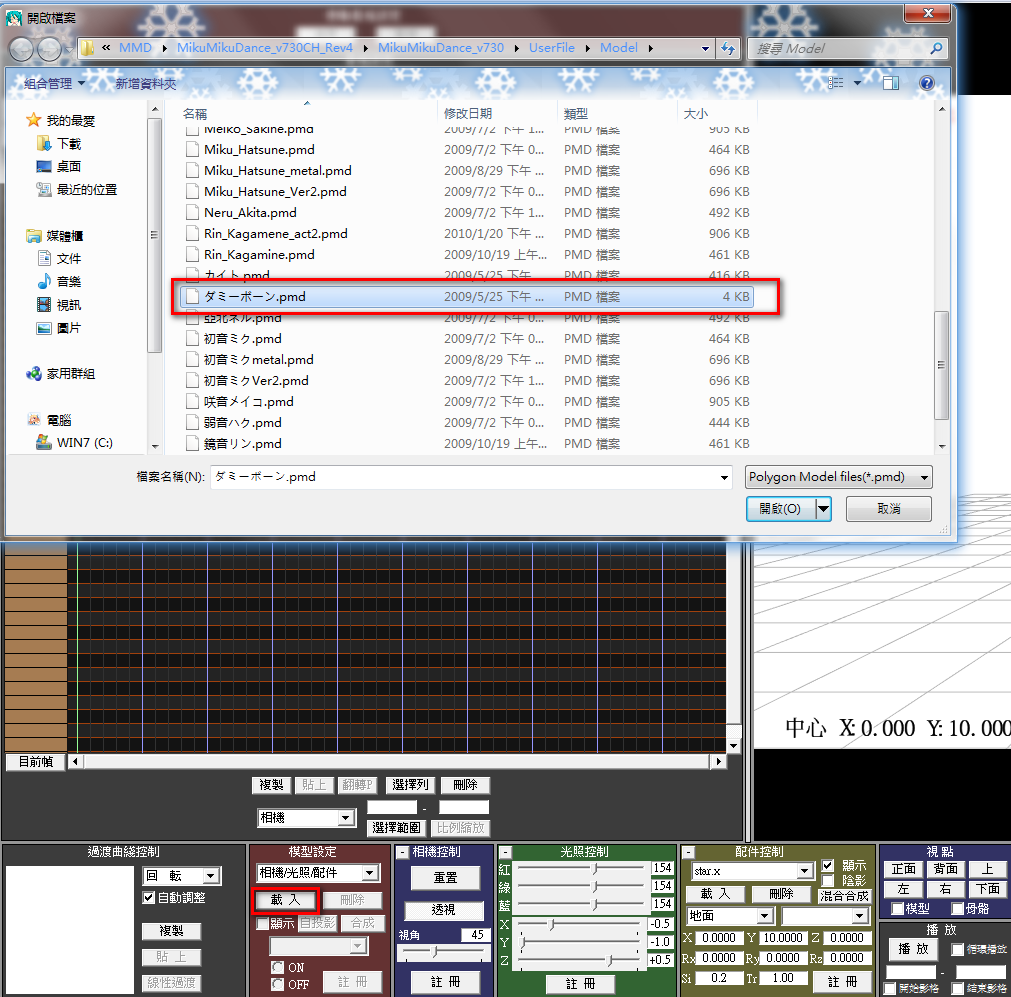Click the 取消 (Cancel) button in the dialog
This screenshot has height=997, width=1011.
coord(888,509)
